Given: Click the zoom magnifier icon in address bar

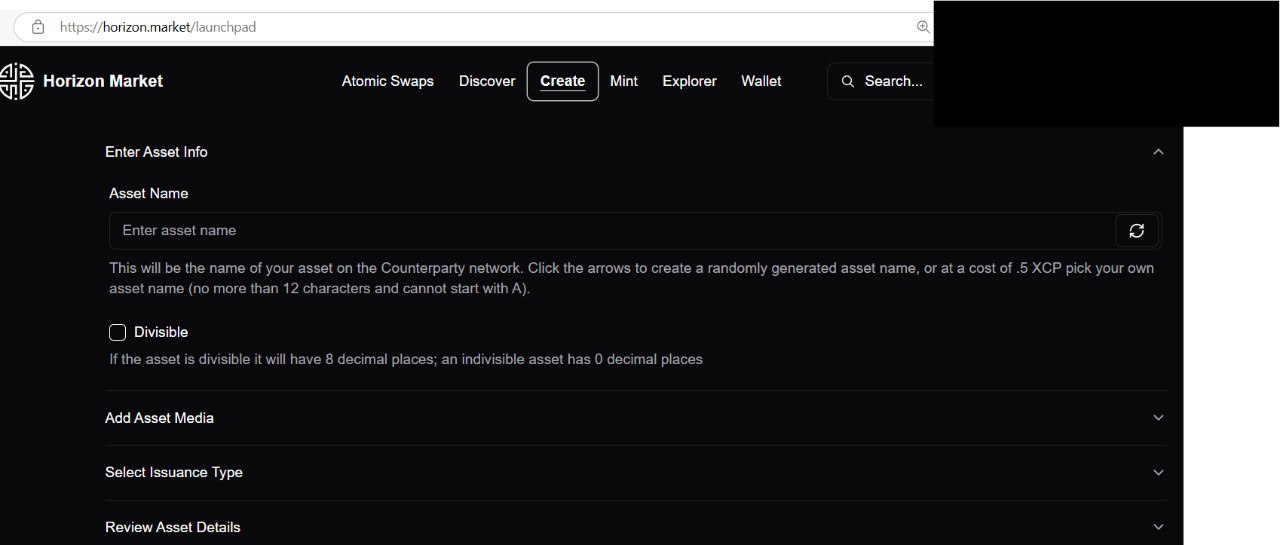Looking at the screenshot, I should click(923, 27).
